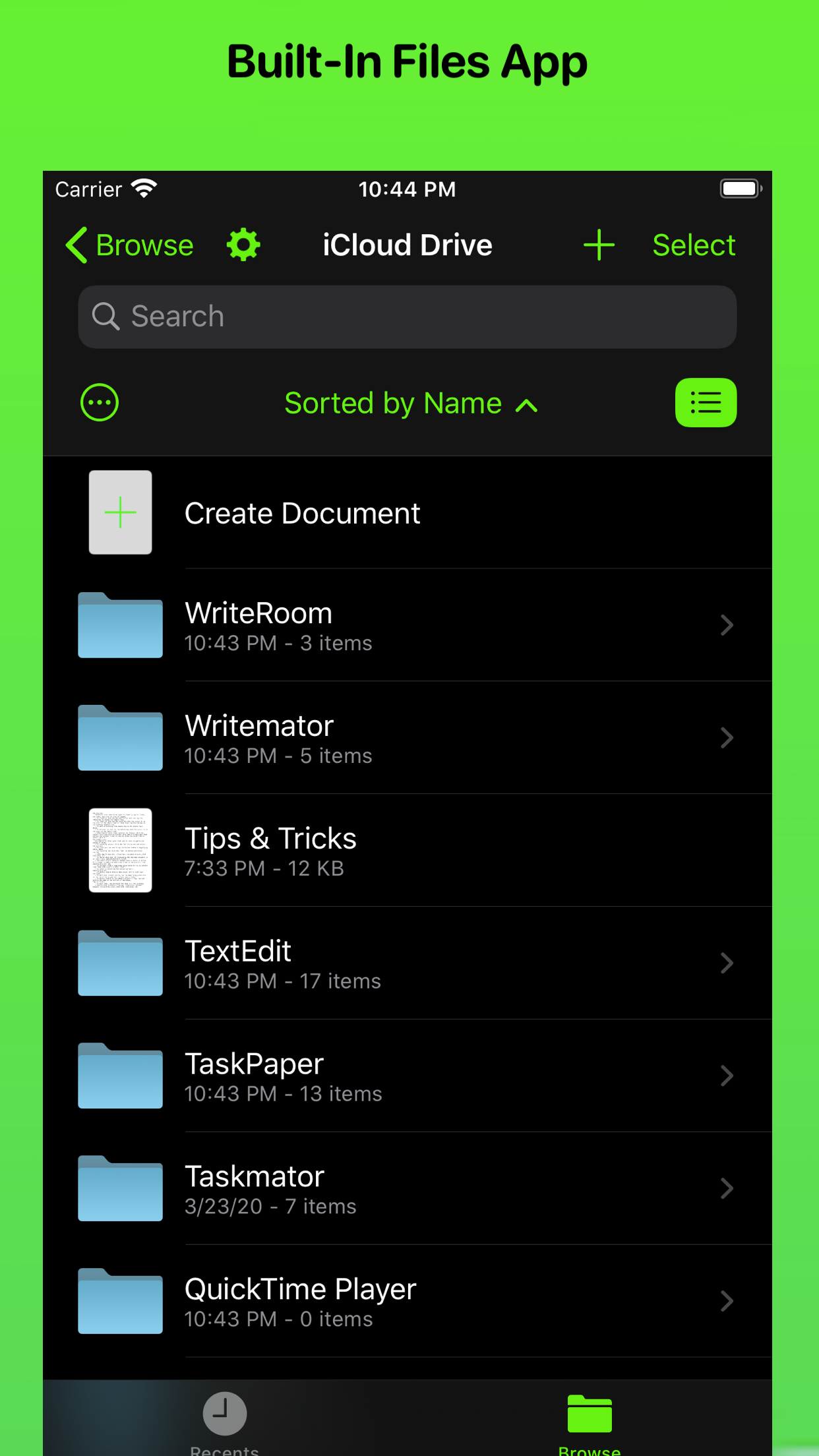819x1456 pixels.
Task: Expand the TextEdit folder chevron
Action: click(727, 963)
